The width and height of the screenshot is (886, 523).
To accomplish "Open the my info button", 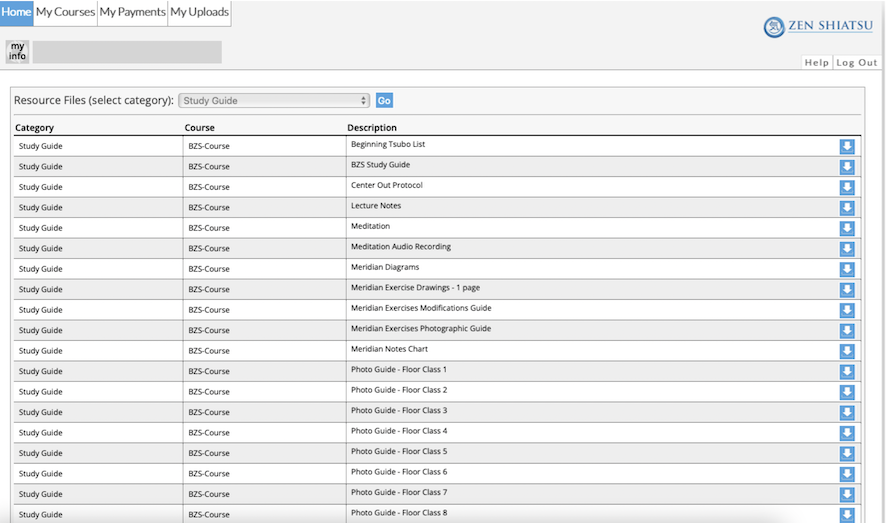I will 18,51.
